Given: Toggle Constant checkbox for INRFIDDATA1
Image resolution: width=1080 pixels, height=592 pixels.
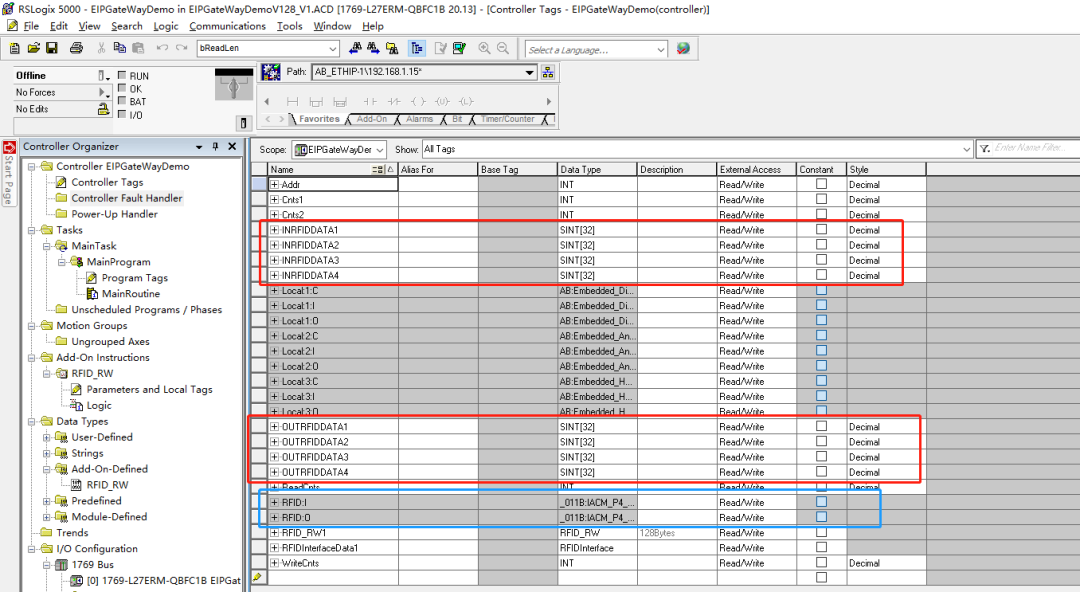Looking at the screenshot, I should 821,229.
